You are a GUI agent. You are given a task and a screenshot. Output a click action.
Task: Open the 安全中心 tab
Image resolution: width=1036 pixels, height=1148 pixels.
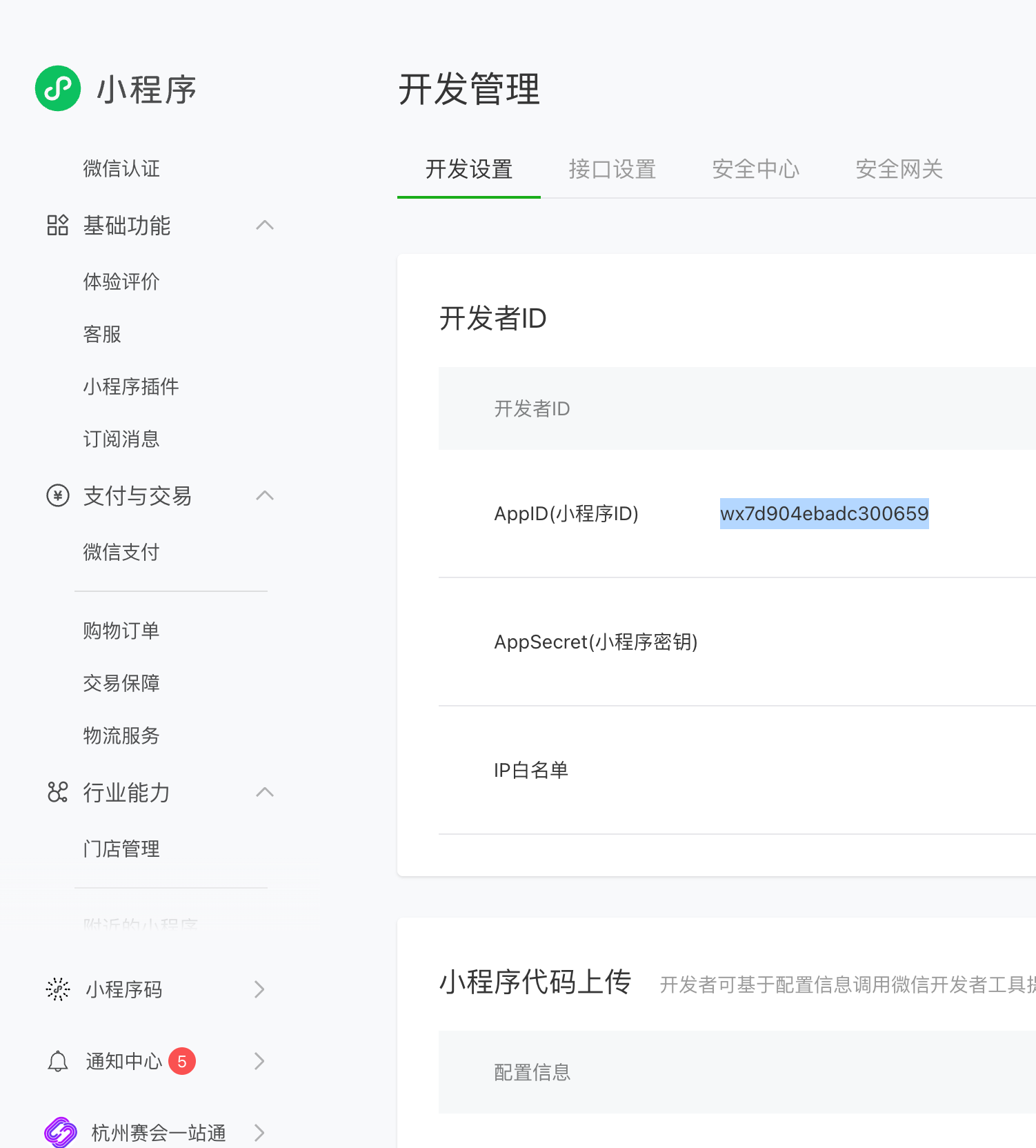pos(756,169)
